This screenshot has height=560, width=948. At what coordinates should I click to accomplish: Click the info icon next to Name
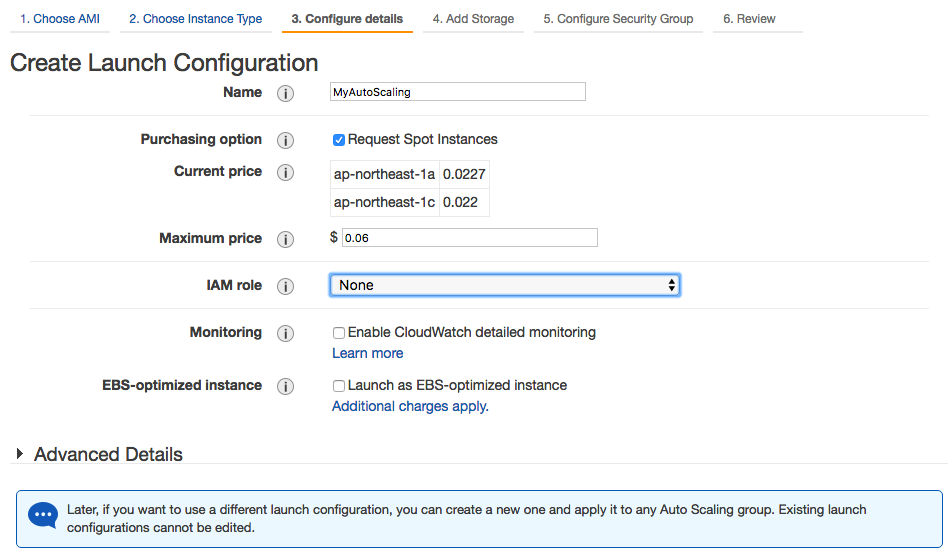coord(285,93)
